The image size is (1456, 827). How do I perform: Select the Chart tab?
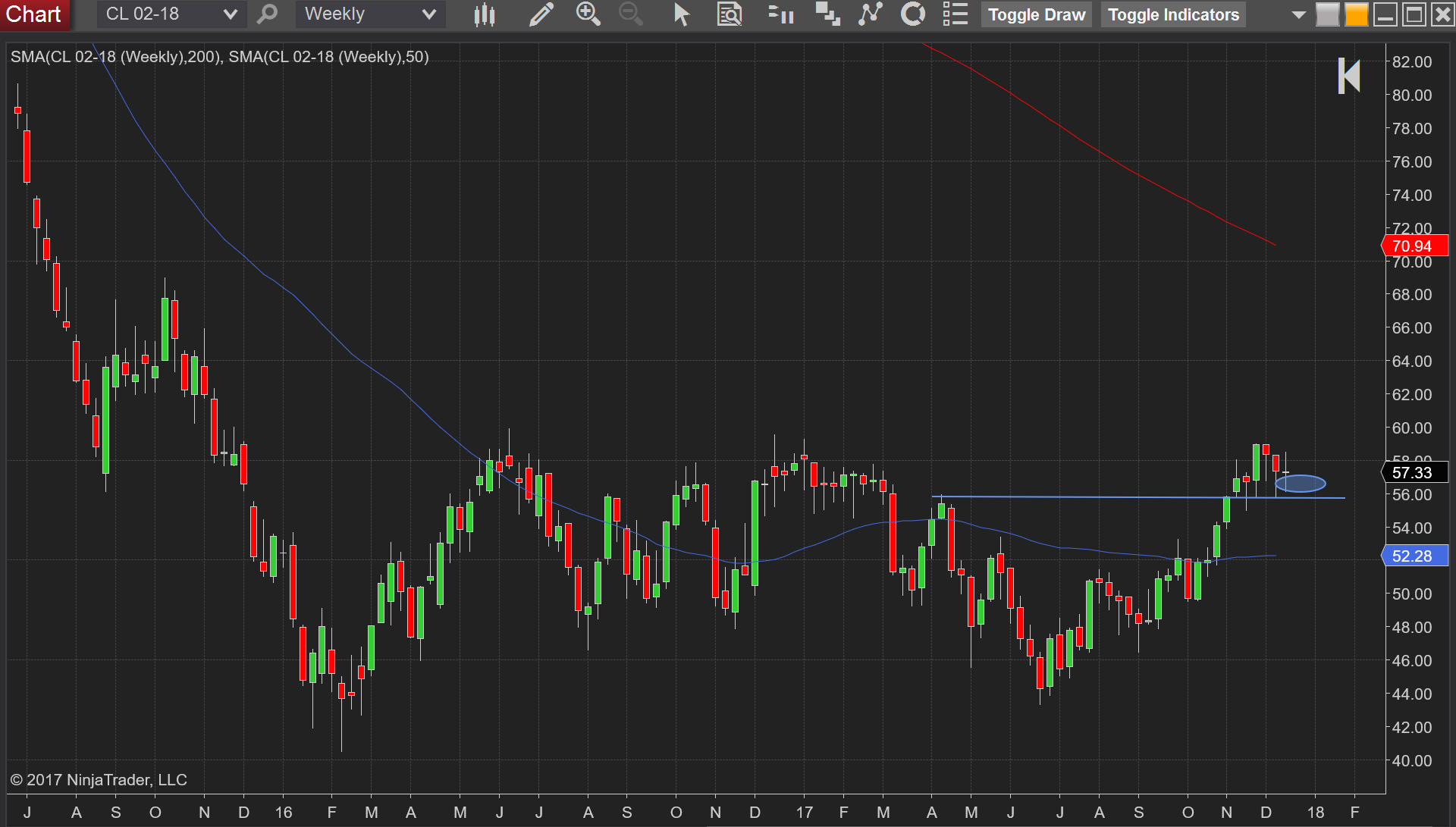click(x=33, y=14)
